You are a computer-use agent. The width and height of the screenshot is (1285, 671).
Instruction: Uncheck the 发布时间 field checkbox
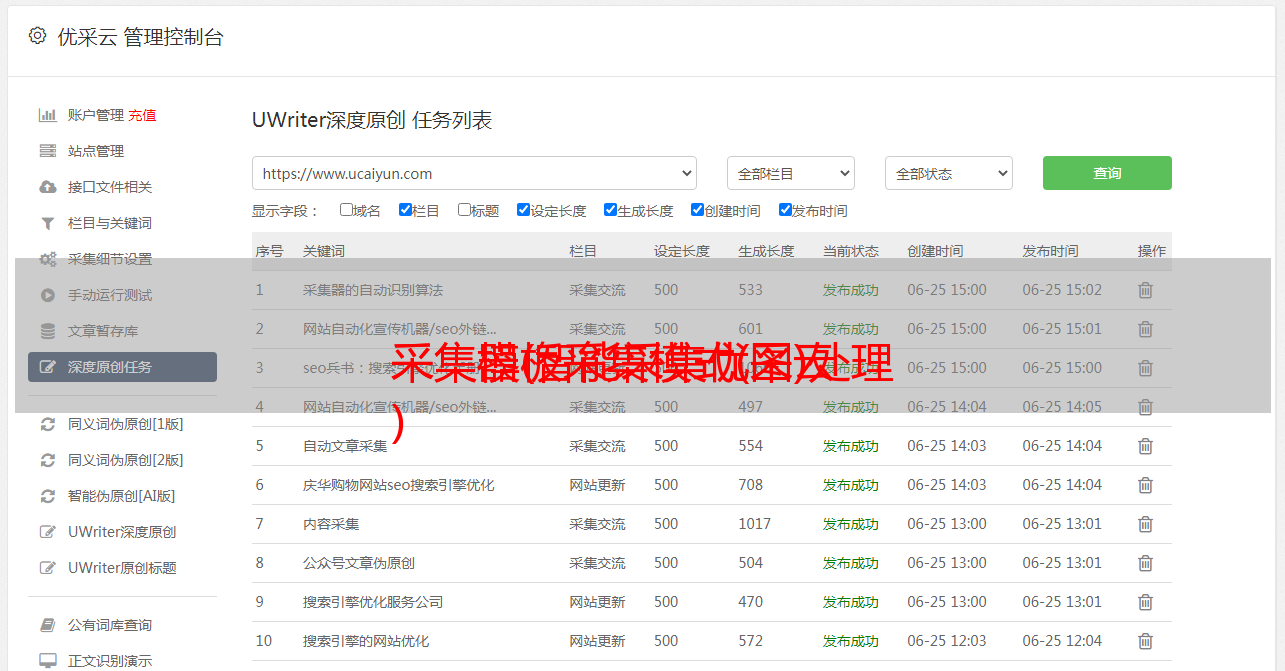click(x=785, y=210)
